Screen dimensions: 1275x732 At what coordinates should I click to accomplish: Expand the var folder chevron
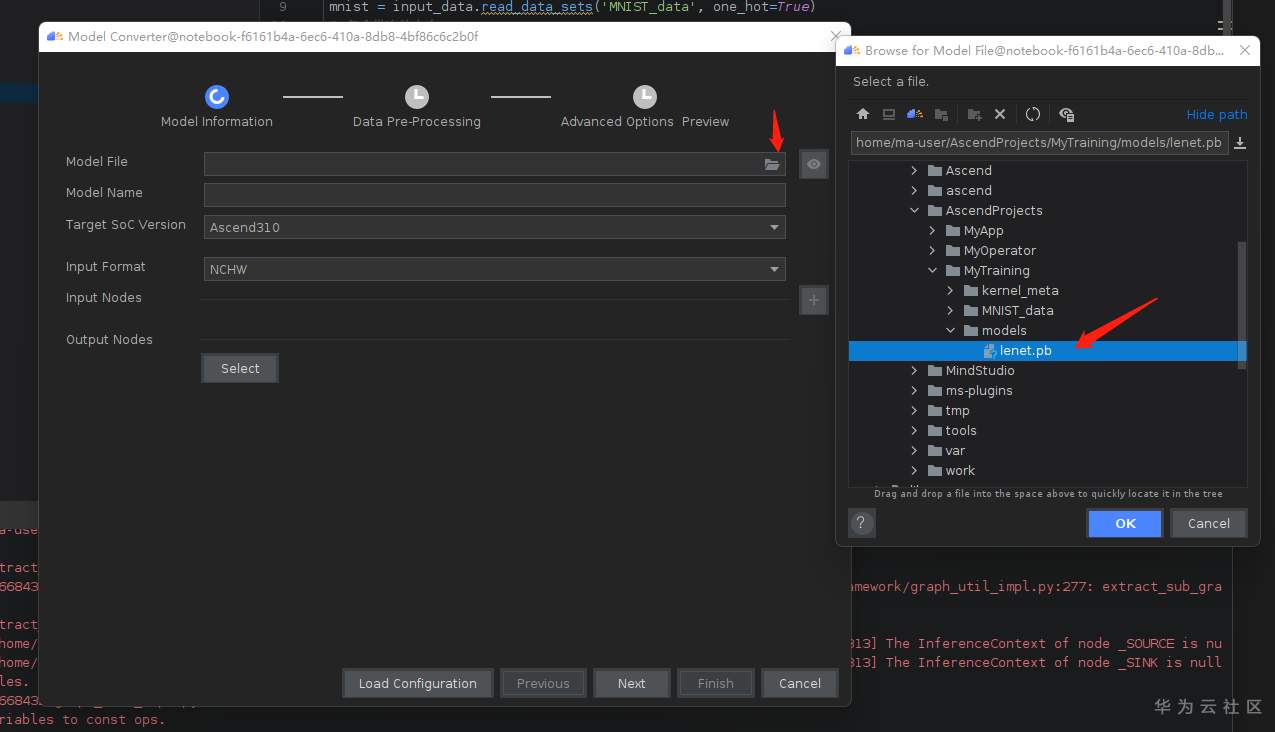(914, 451)
